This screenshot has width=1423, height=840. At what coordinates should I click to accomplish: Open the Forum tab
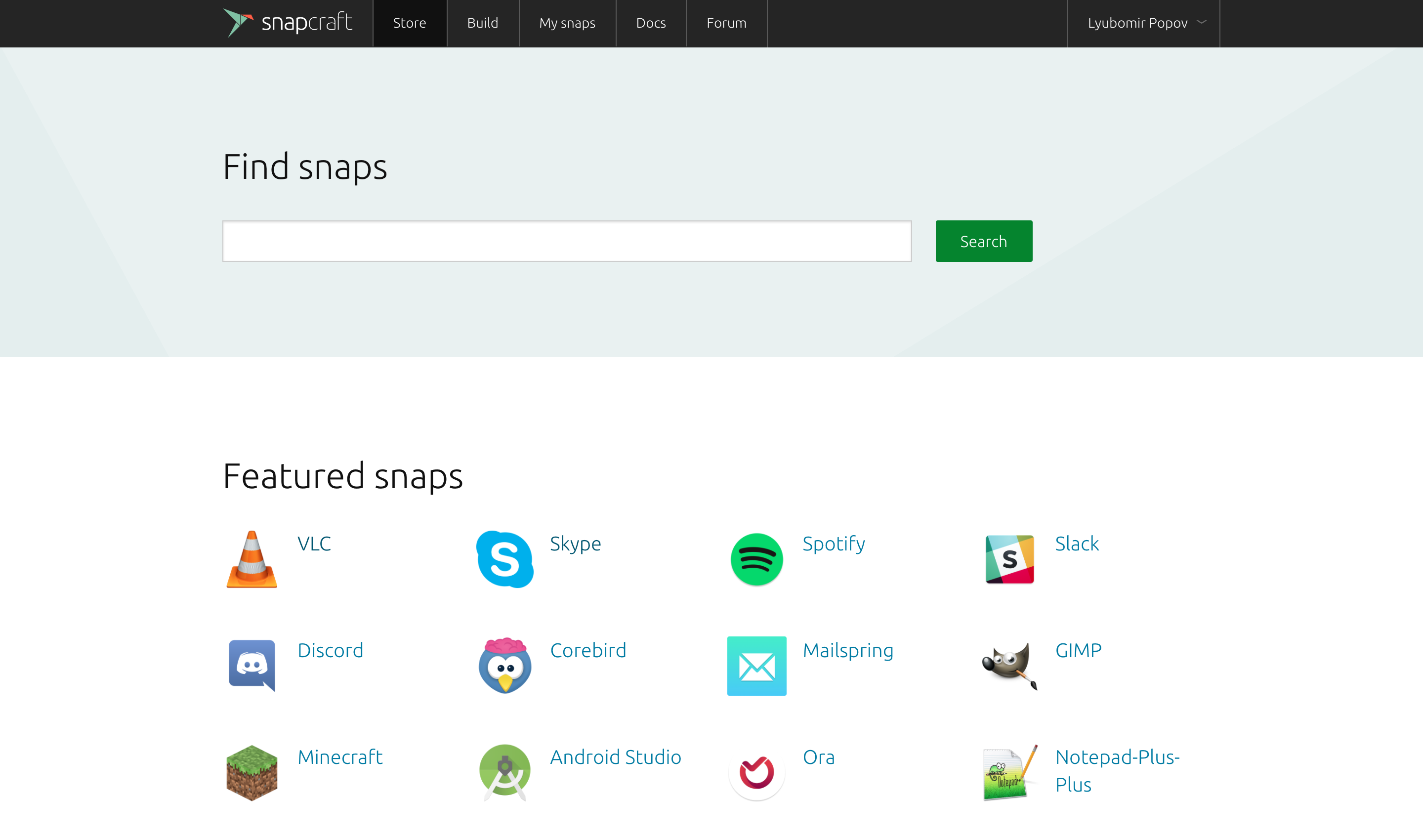pos(726,23)
